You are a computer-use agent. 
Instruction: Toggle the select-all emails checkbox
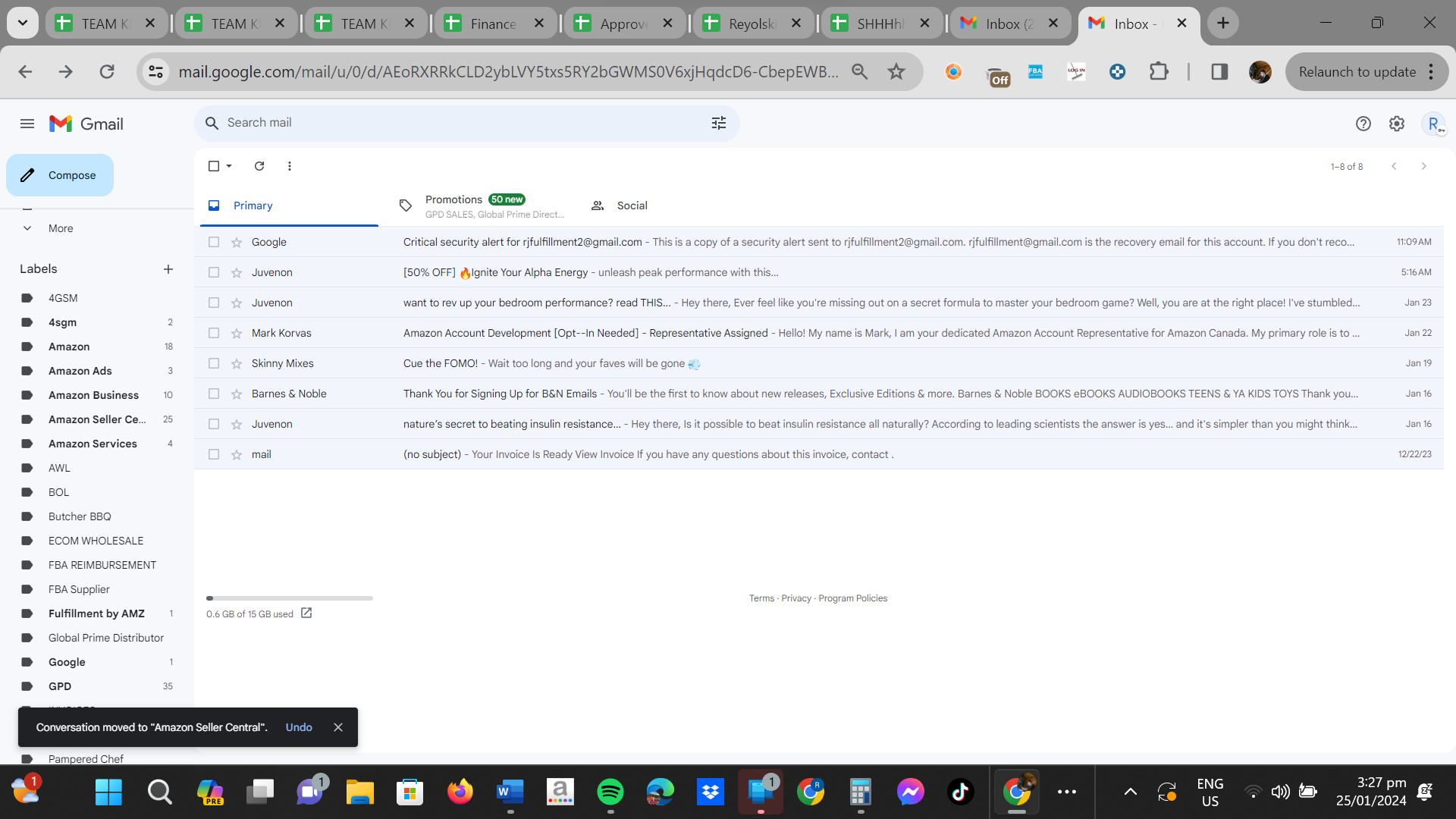tap(214, 166)
